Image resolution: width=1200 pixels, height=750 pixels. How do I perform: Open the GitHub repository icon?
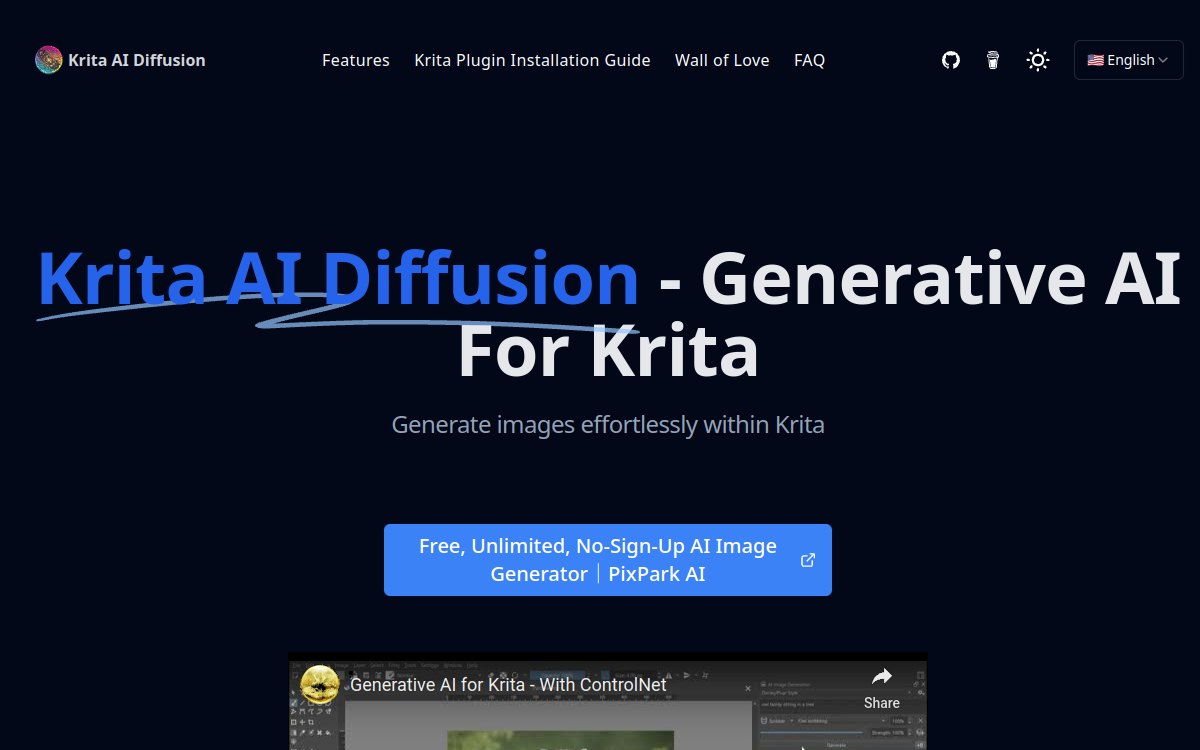(x=950, y=60)
